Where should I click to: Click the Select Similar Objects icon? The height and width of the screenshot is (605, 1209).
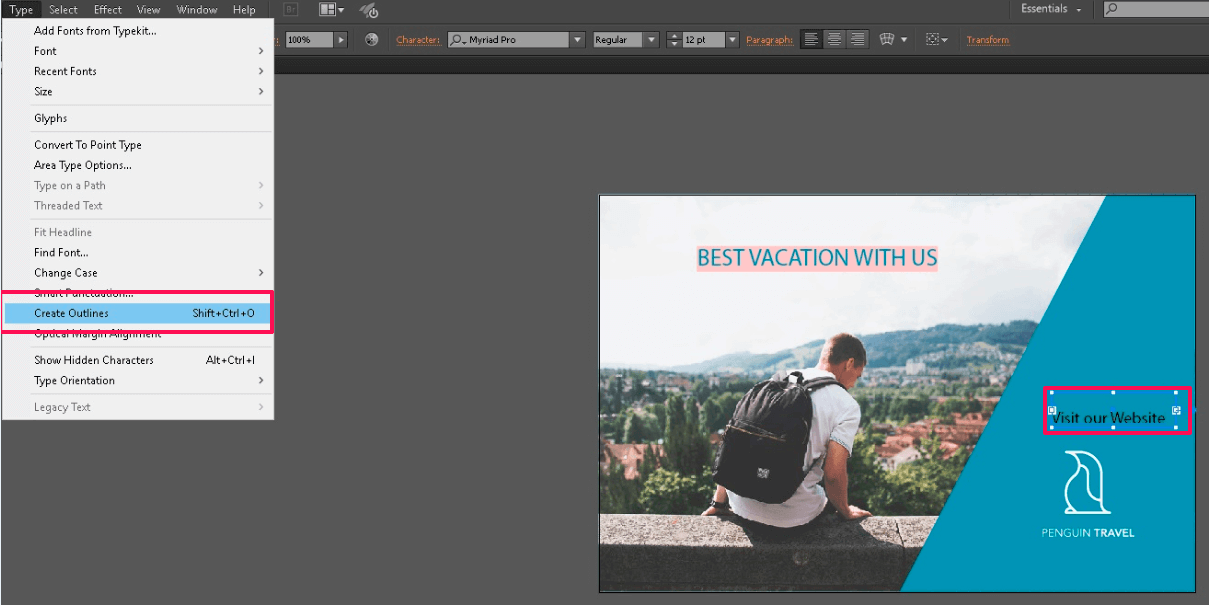(932, 39)
